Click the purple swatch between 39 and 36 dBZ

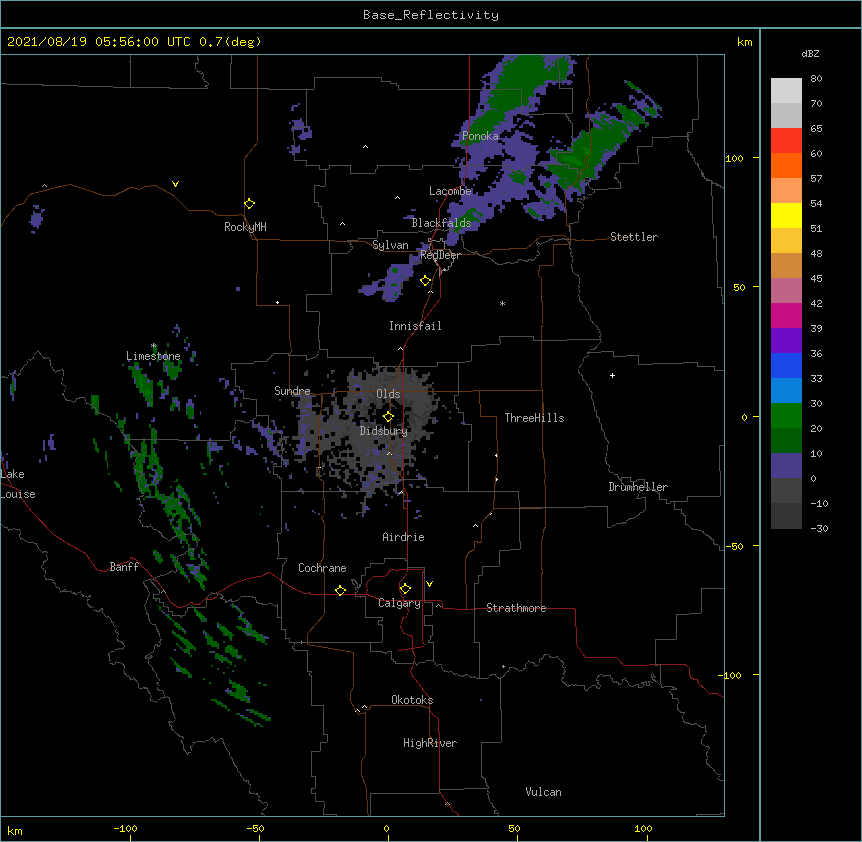tap(786, 341)
